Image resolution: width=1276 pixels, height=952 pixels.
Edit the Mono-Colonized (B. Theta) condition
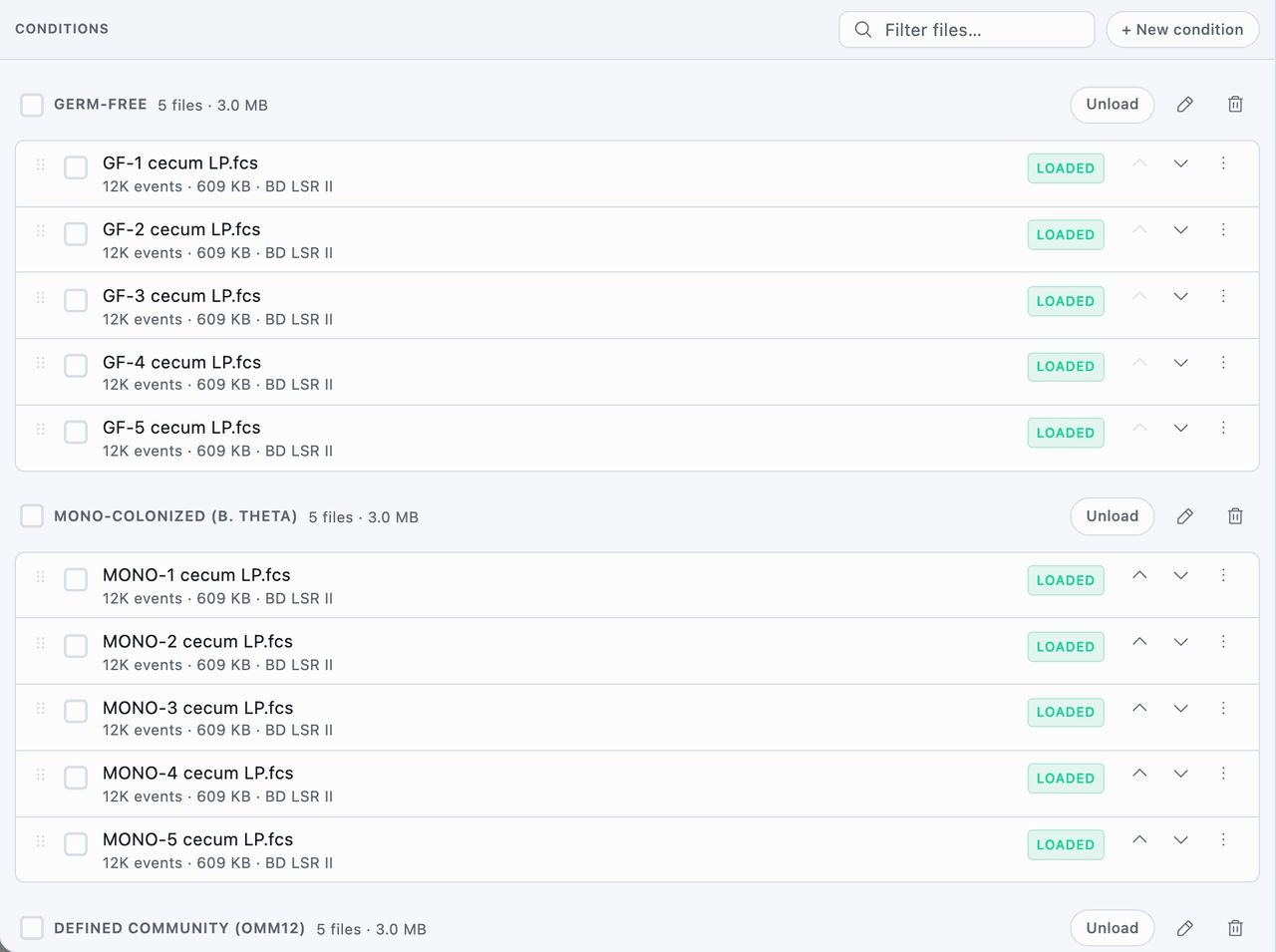(1185, 516)
